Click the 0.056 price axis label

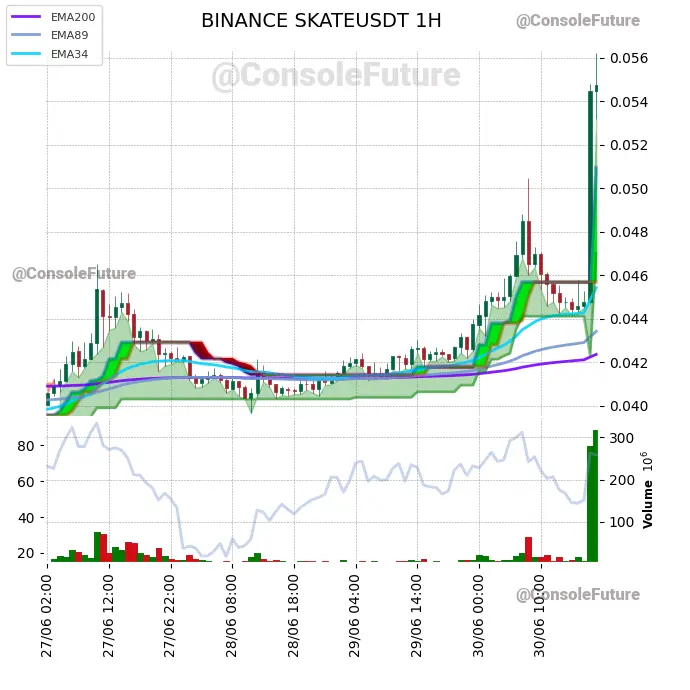[x=629, y=58]
